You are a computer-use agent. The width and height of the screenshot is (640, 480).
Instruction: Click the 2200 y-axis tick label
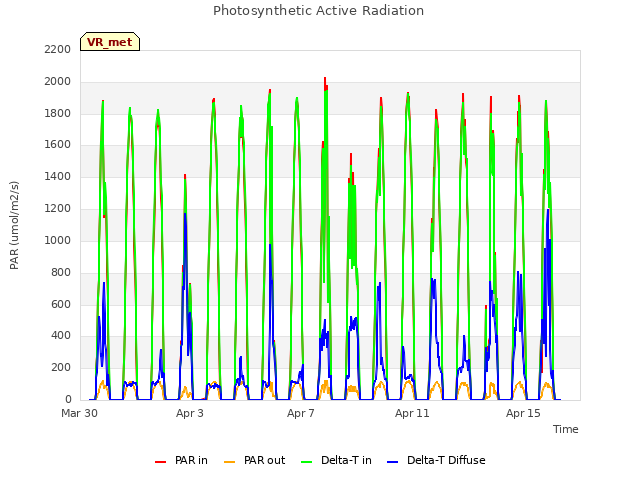[58, 50]
